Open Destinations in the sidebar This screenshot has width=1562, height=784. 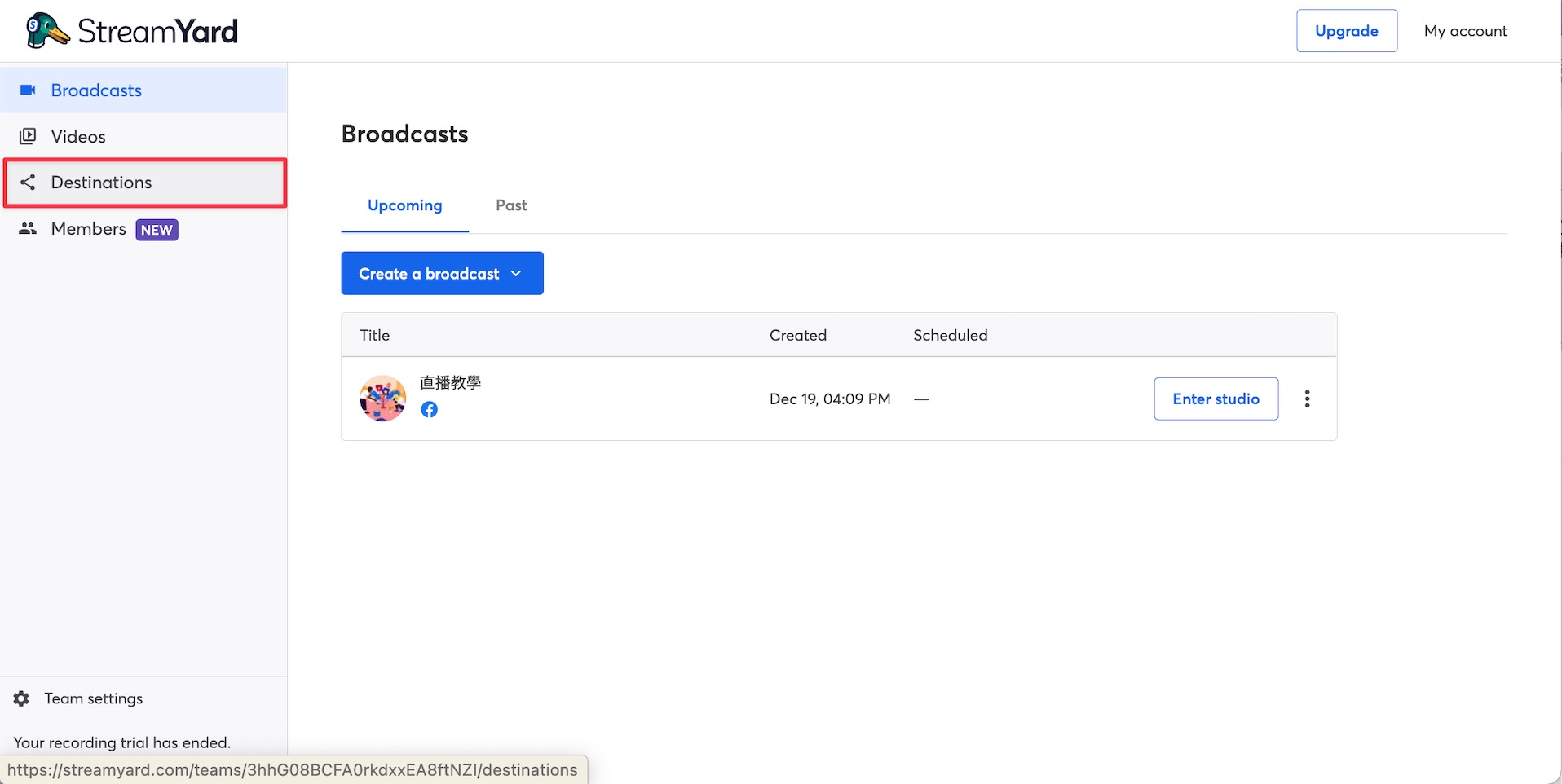[145, 182]
